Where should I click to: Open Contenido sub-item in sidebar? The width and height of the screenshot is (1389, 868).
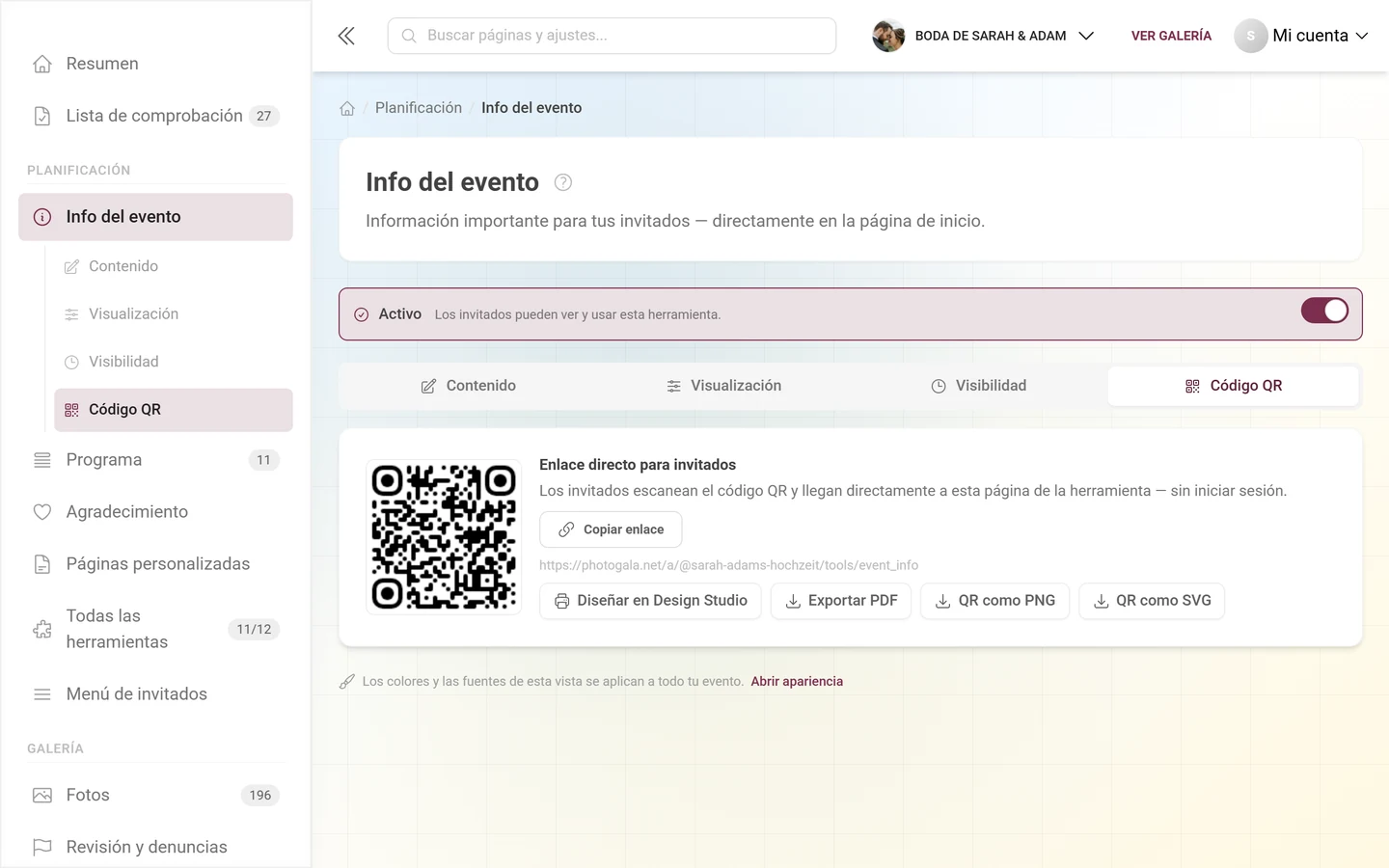point(174,266)
